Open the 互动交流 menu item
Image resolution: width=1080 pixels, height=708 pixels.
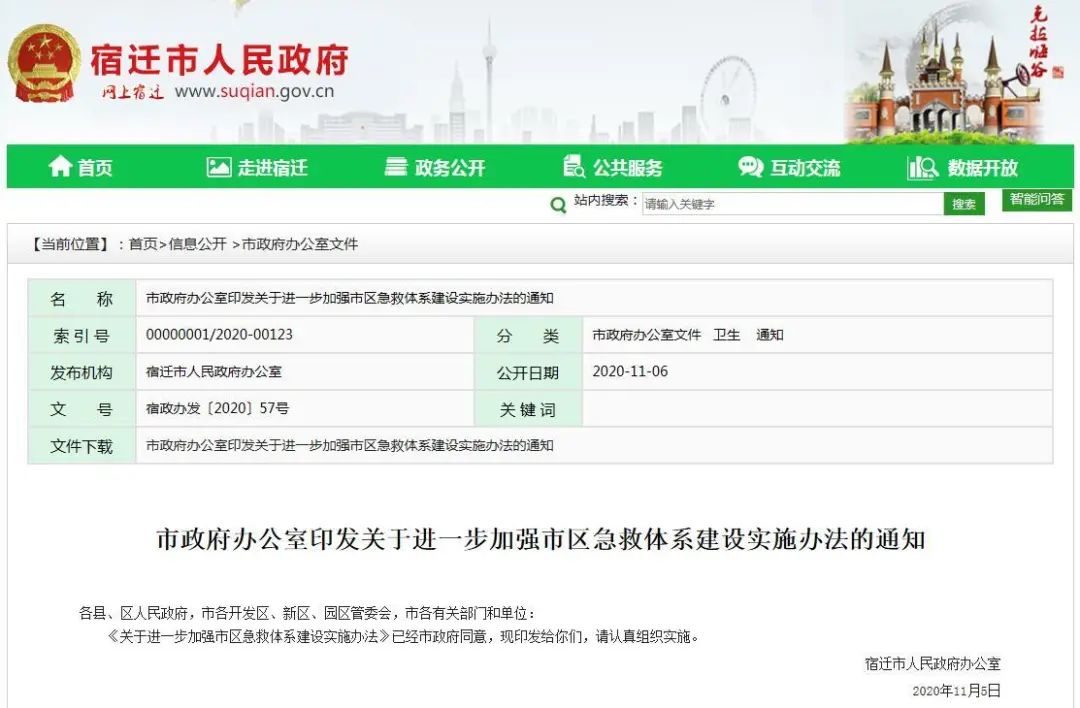pyautogui.click(x=805, y=167)
